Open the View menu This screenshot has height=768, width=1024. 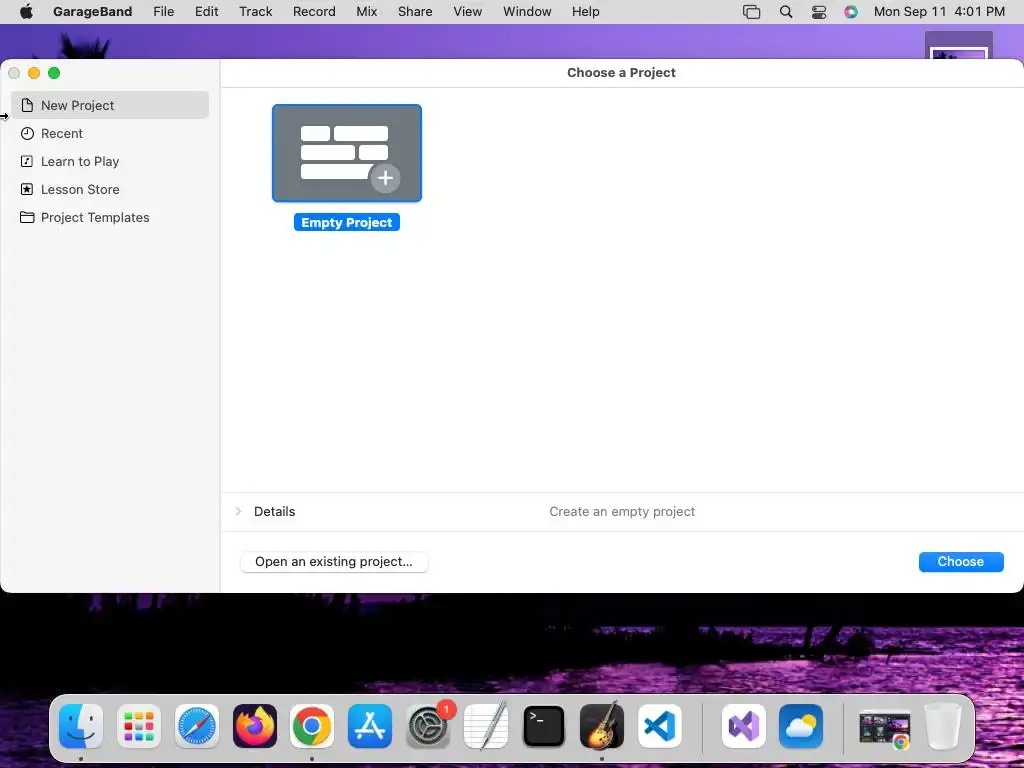click(468, 12)
